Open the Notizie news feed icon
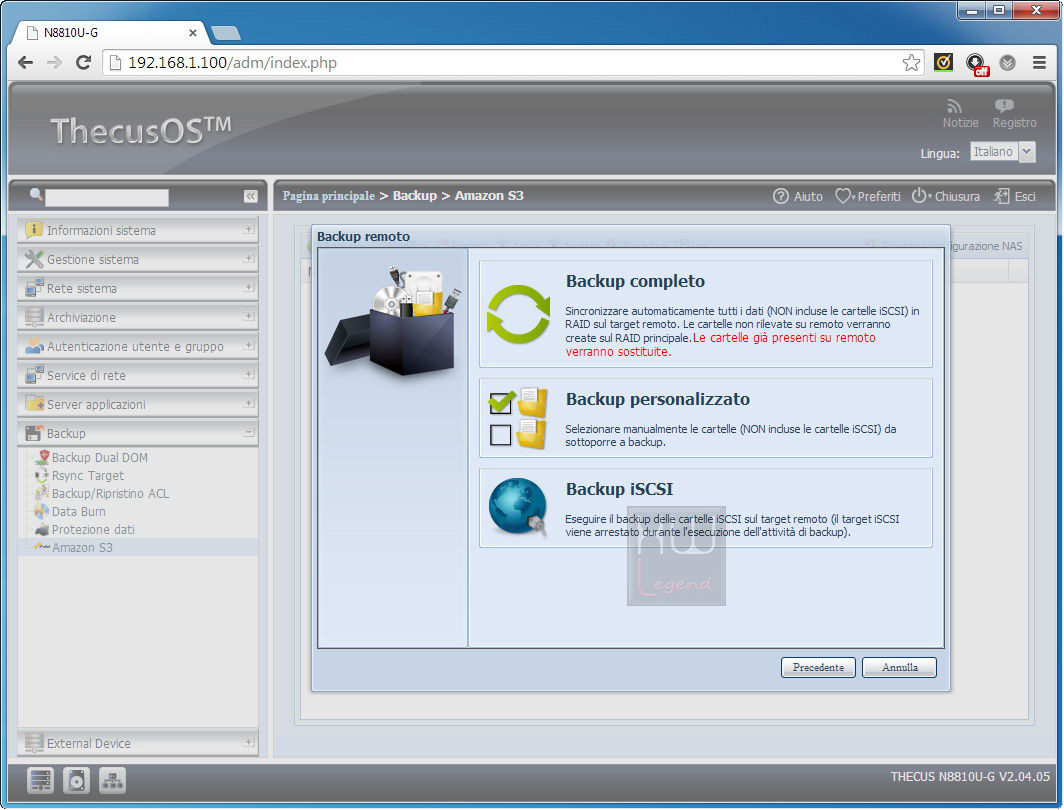Image resolution: width=1064 pixels, height=810 pixels. click(x=955, y=107)
